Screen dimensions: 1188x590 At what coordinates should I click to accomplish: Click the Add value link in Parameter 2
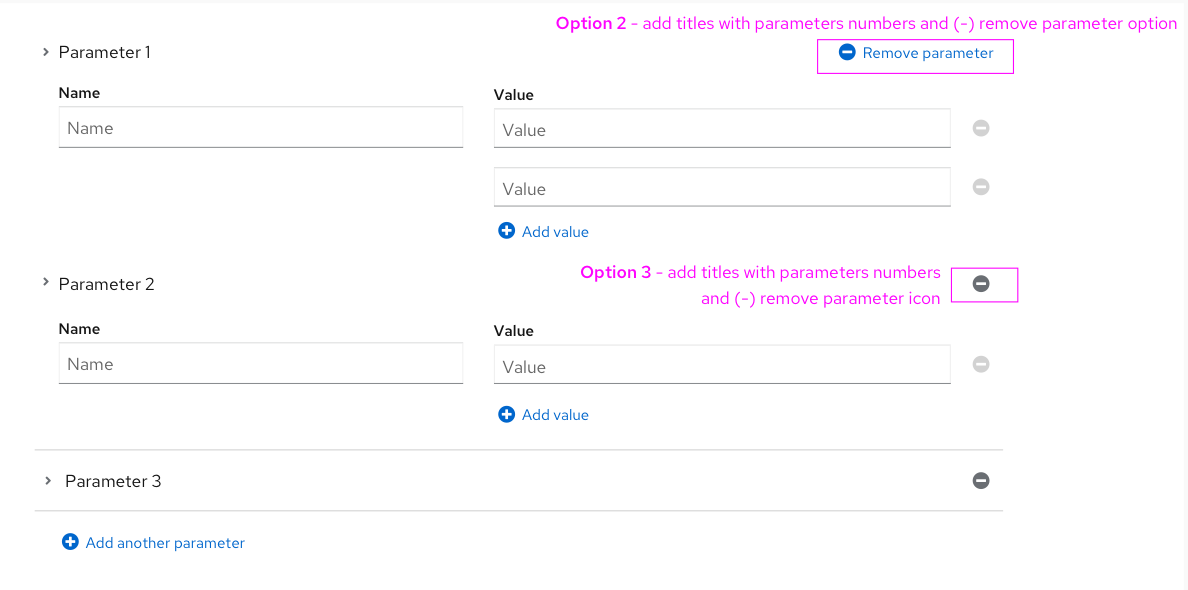click(555, 415)
